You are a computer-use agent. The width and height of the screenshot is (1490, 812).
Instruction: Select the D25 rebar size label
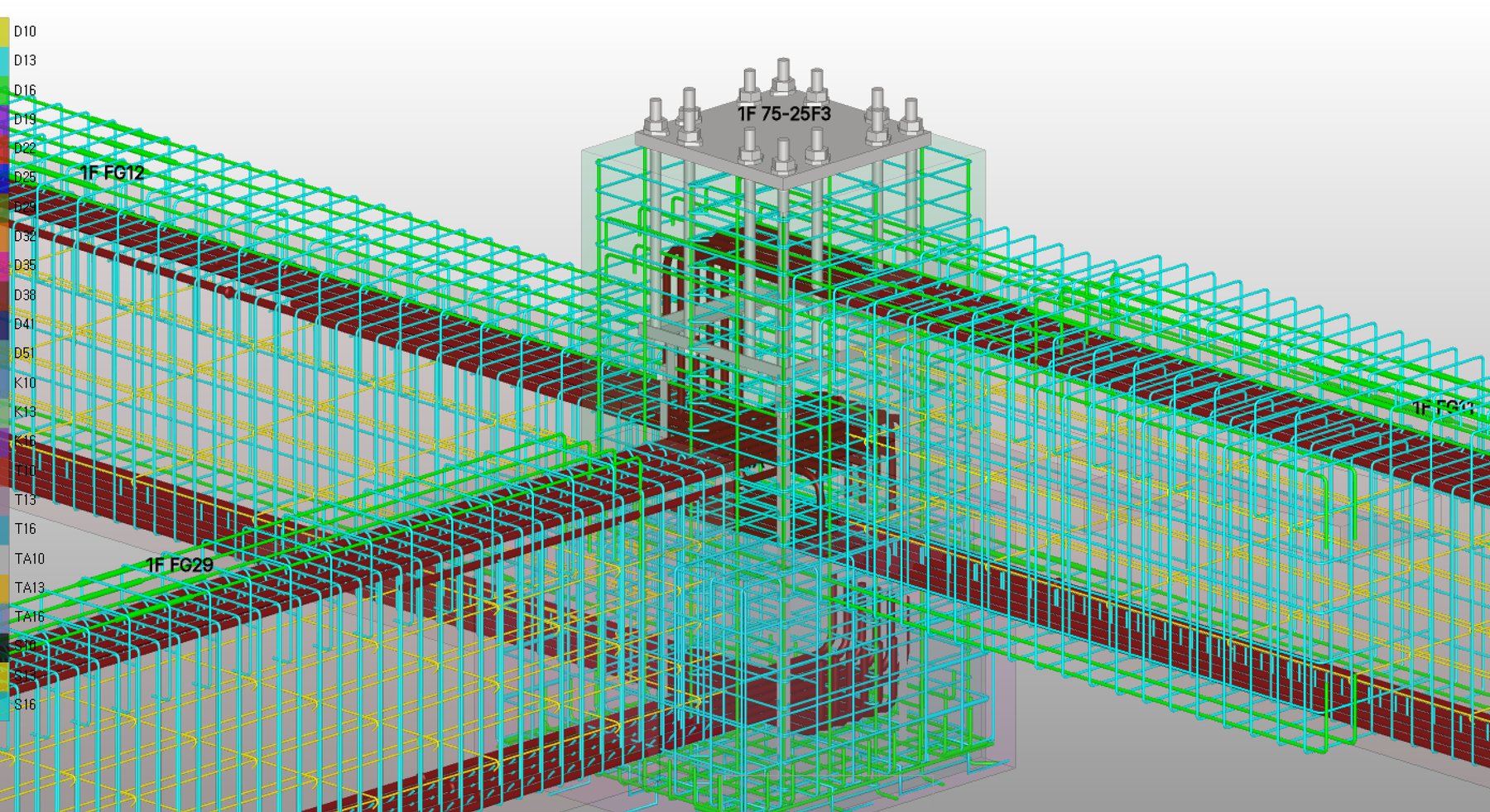[x=25, y=177]
